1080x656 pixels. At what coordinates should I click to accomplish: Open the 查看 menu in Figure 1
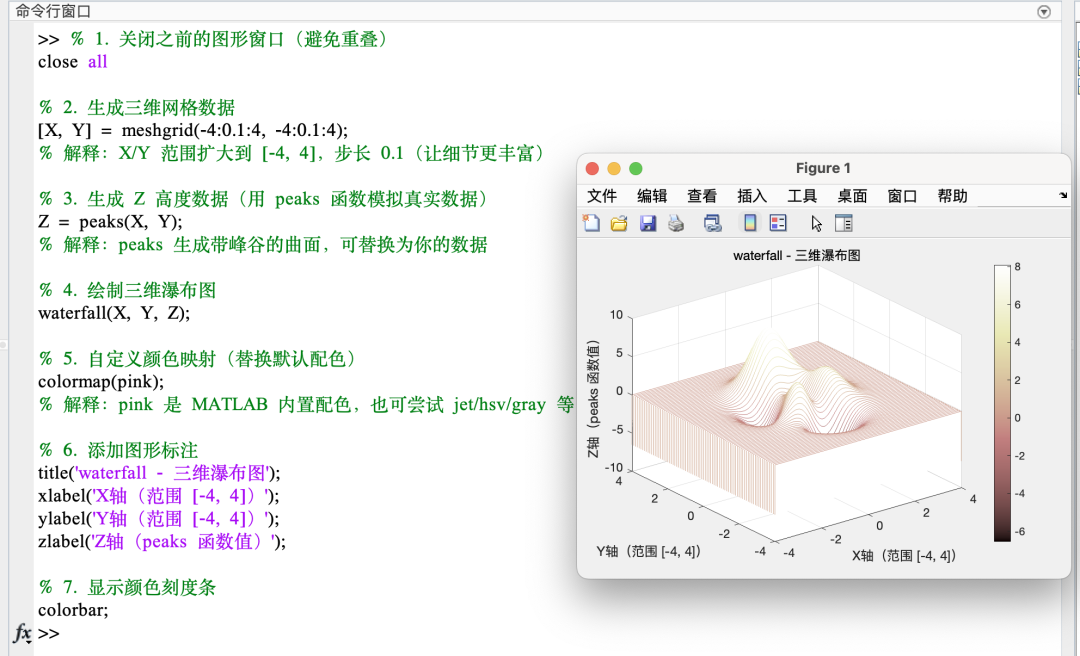click(702, 196)
